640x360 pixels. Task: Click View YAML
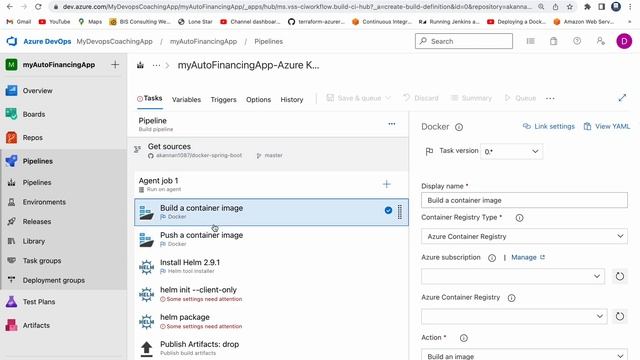point(607,127)
